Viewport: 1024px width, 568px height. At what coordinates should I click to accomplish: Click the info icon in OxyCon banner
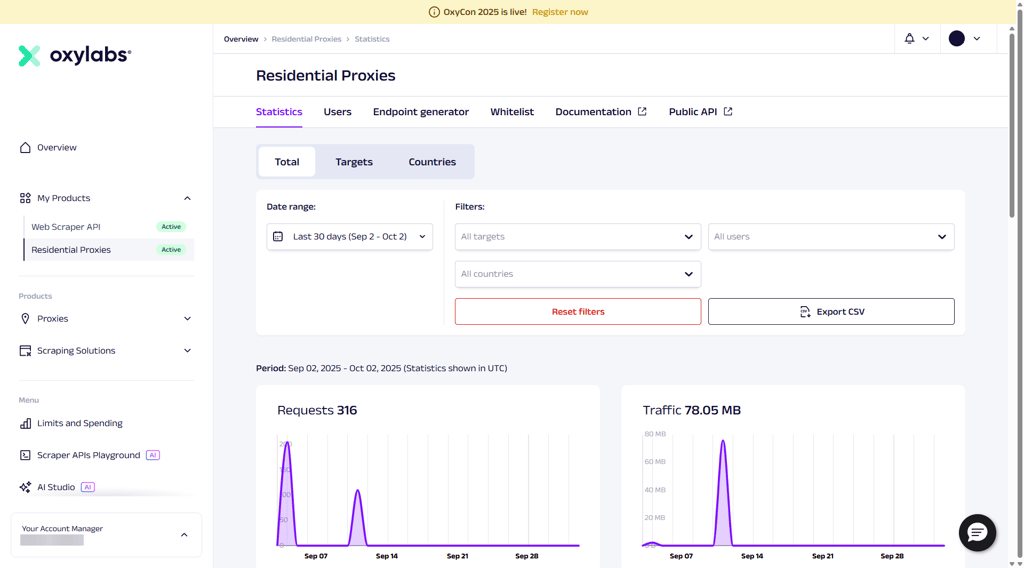click(x=434, y=12)
